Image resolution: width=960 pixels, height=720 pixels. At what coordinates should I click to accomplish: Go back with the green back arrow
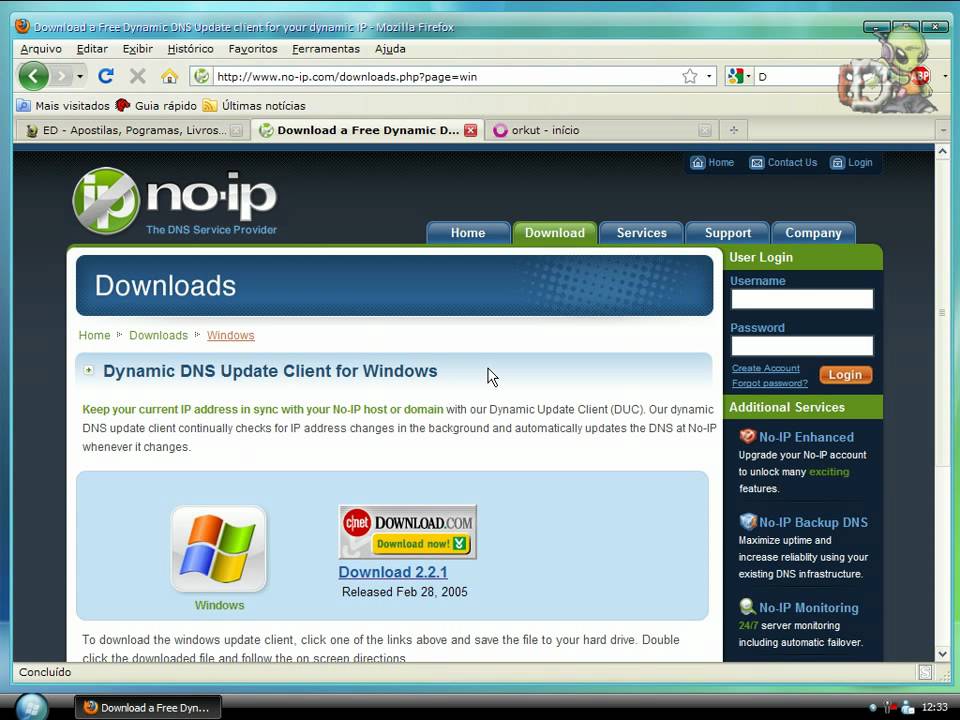34,77
